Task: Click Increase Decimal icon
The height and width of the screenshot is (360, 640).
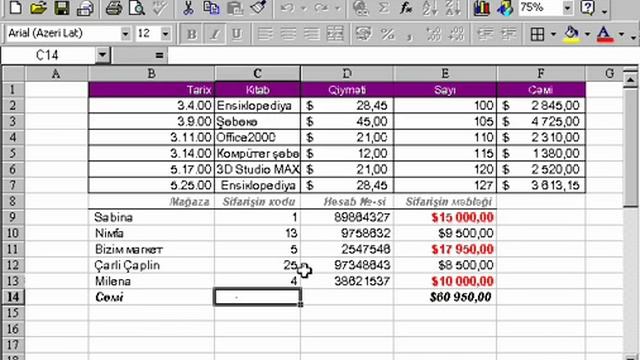Action: coord(433,34)
